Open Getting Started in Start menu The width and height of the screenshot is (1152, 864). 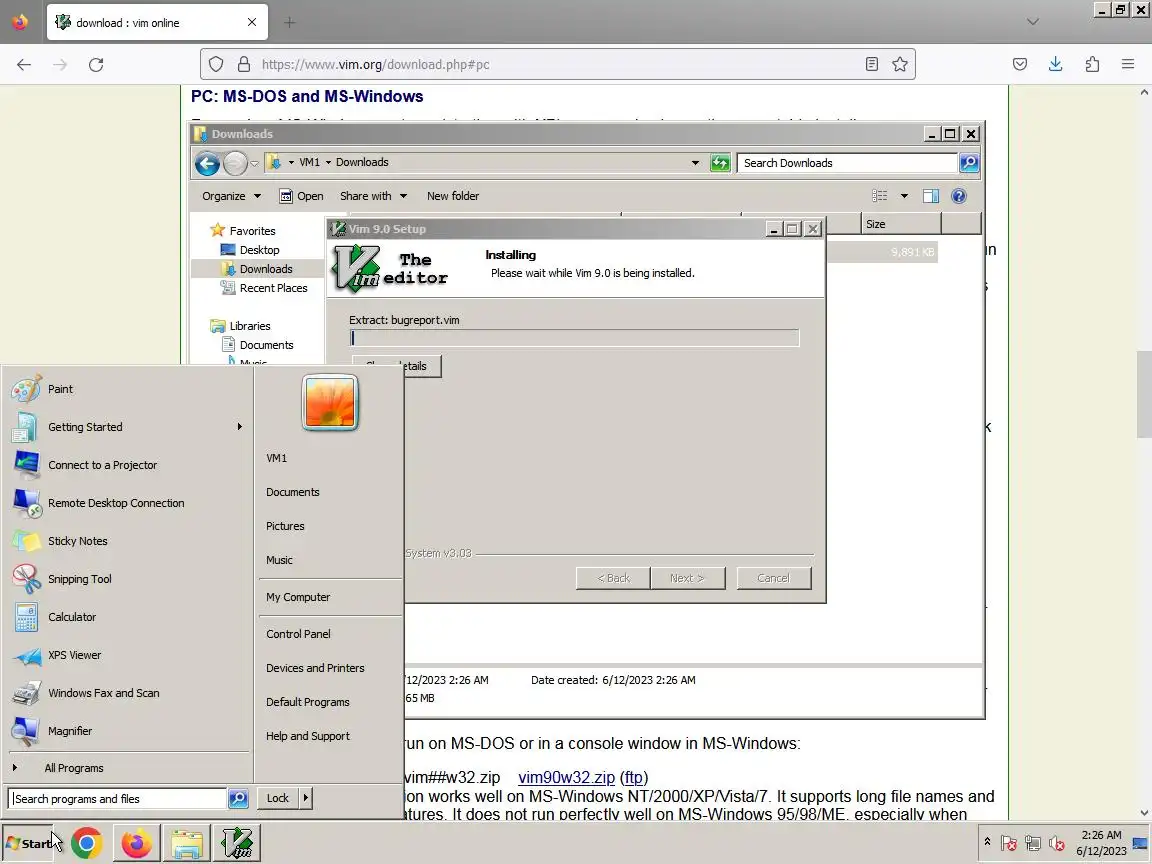coord(85,427)
